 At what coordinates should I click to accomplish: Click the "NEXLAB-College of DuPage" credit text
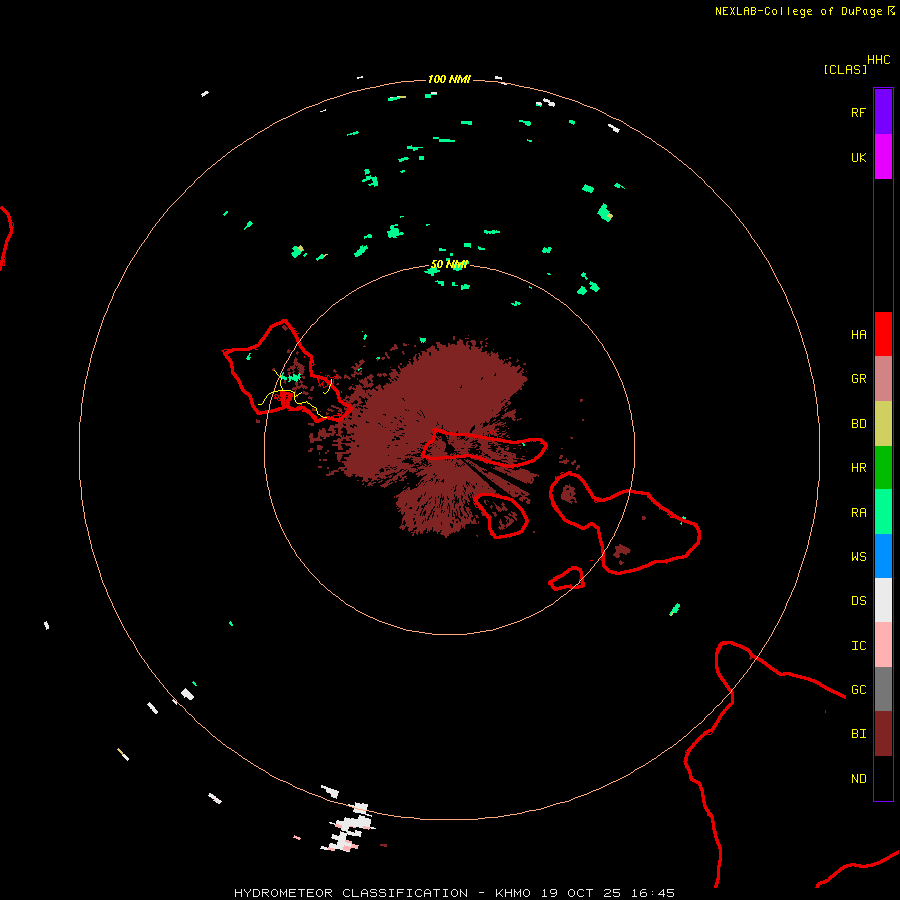798,11
